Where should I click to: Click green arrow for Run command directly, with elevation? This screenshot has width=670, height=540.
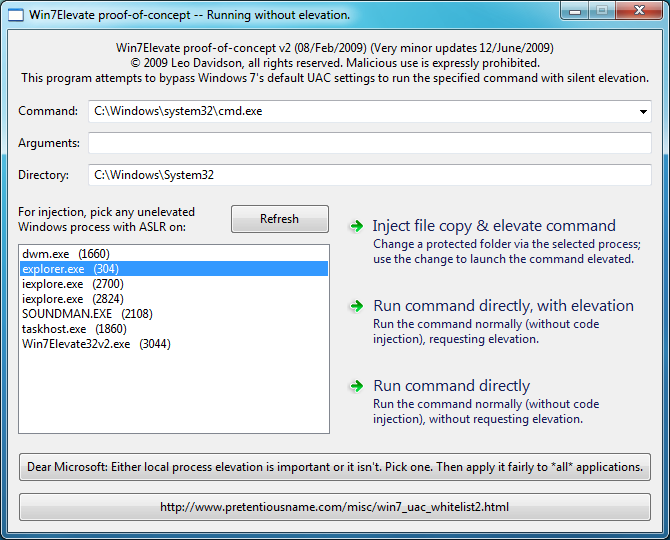356,306
